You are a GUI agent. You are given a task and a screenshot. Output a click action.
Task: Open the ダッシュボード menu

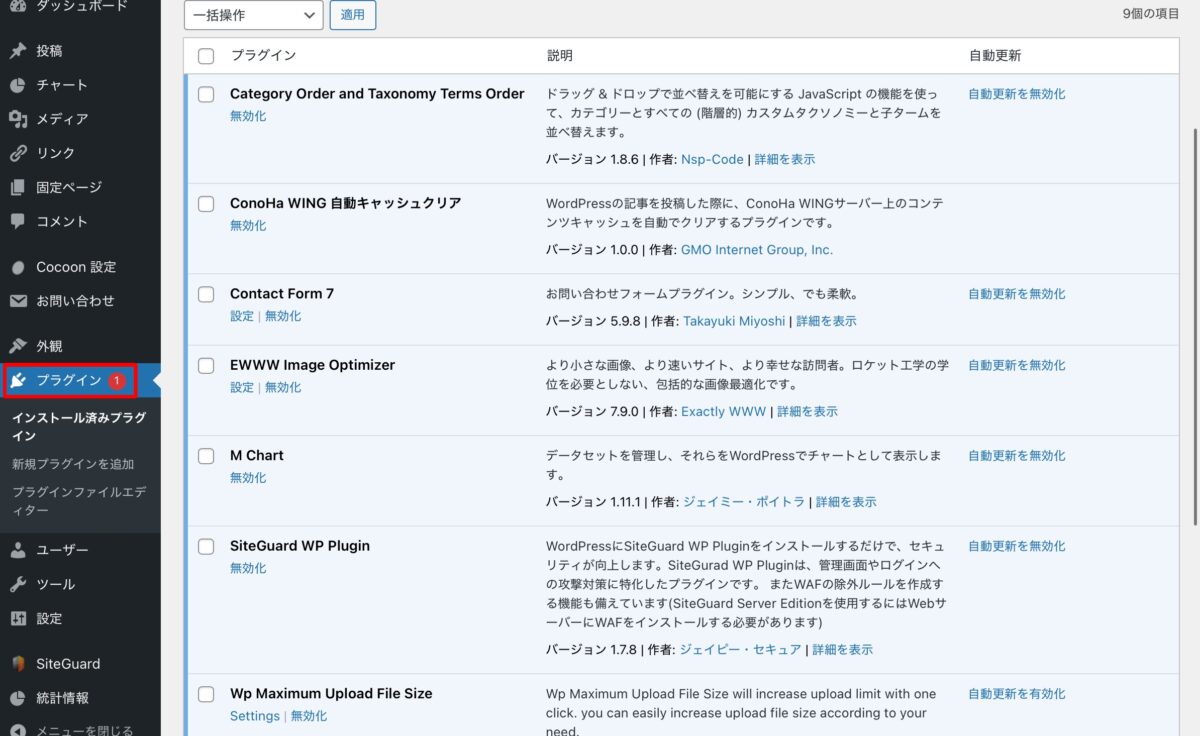(x=81, y=6)
